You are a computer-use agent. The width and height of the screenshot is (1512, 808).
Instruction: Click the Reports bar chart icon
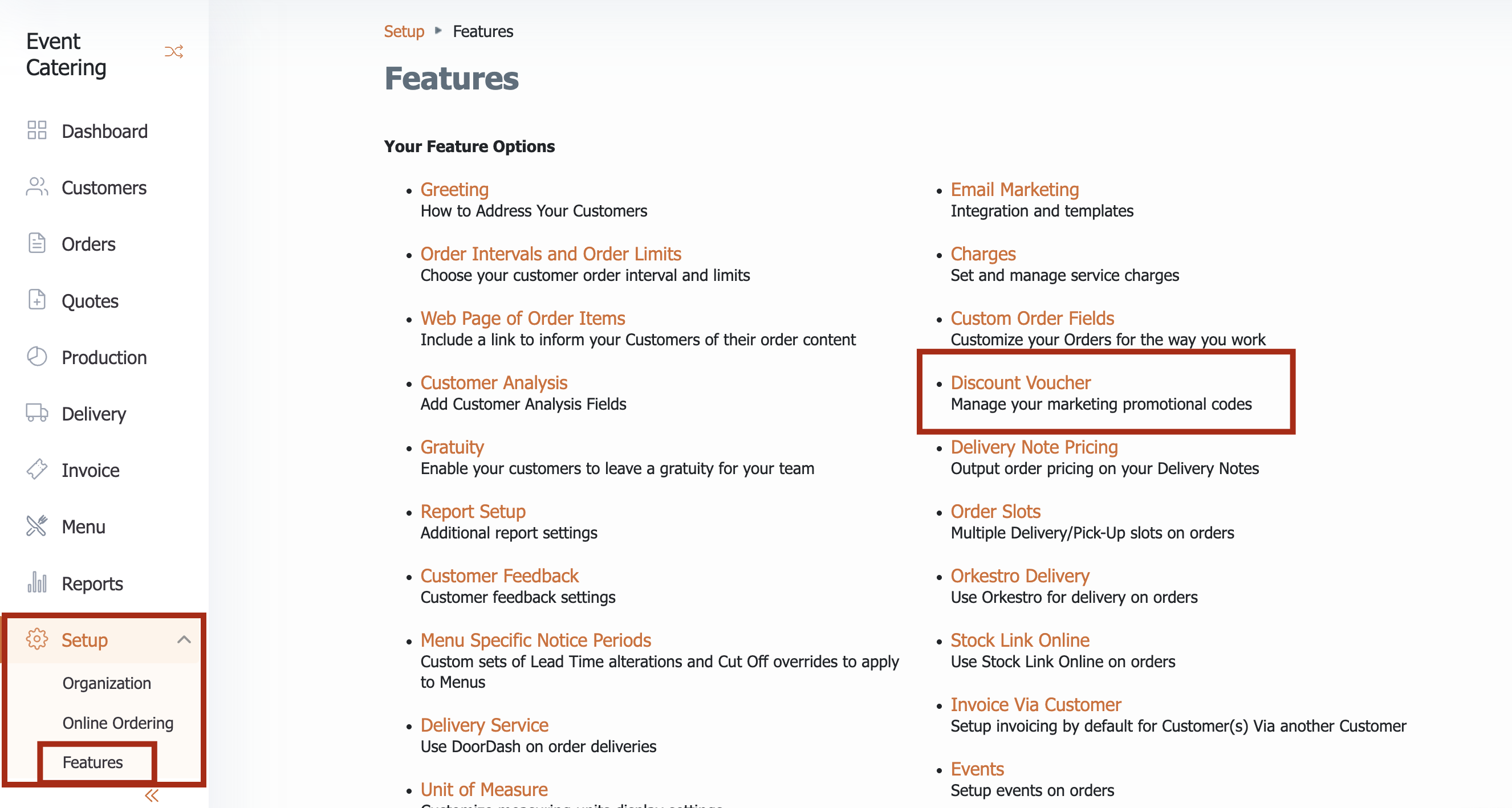coord(37,583)
